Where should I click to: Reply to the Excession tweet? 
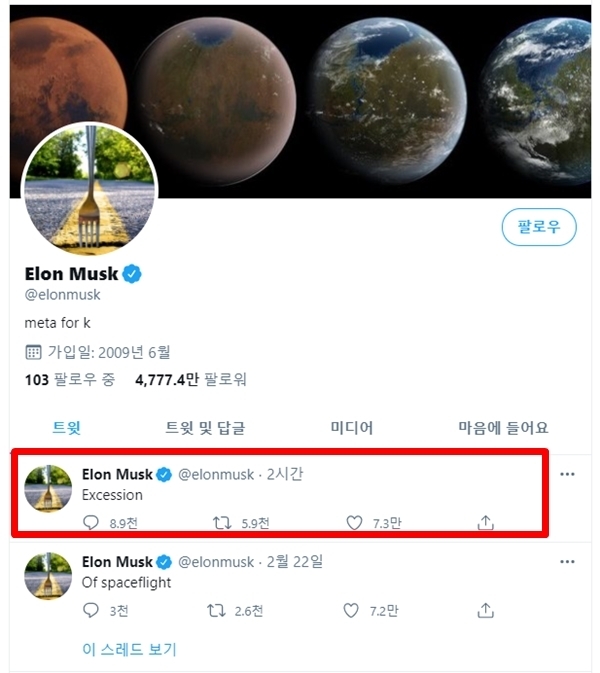[91, 522]
